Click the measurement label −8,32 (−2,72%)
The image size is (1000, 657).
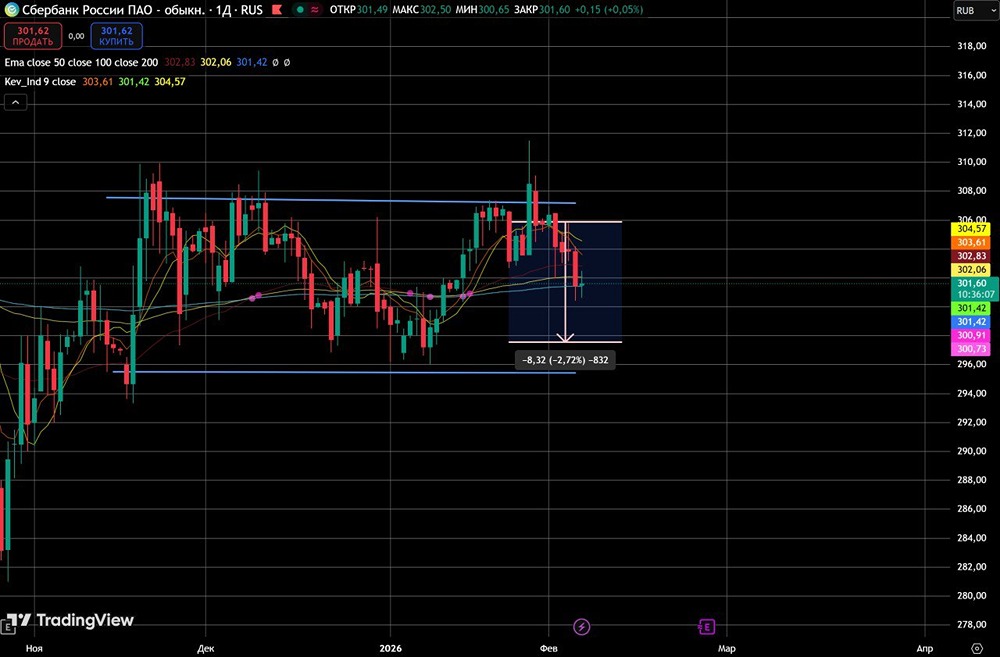[x=565, y=360]
